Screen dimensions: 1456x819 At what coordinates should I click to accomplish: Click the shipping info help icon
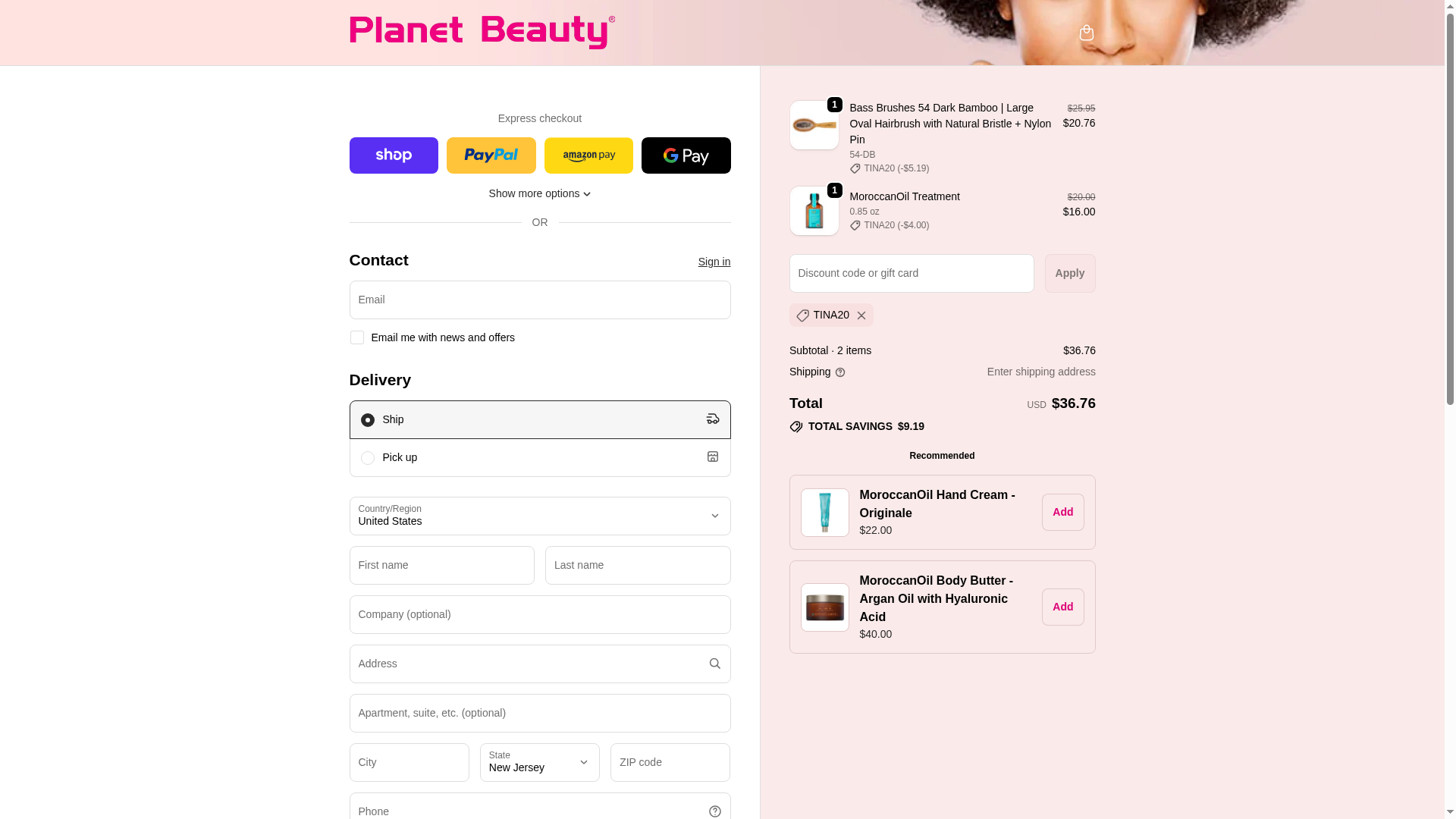pos(840,372)
